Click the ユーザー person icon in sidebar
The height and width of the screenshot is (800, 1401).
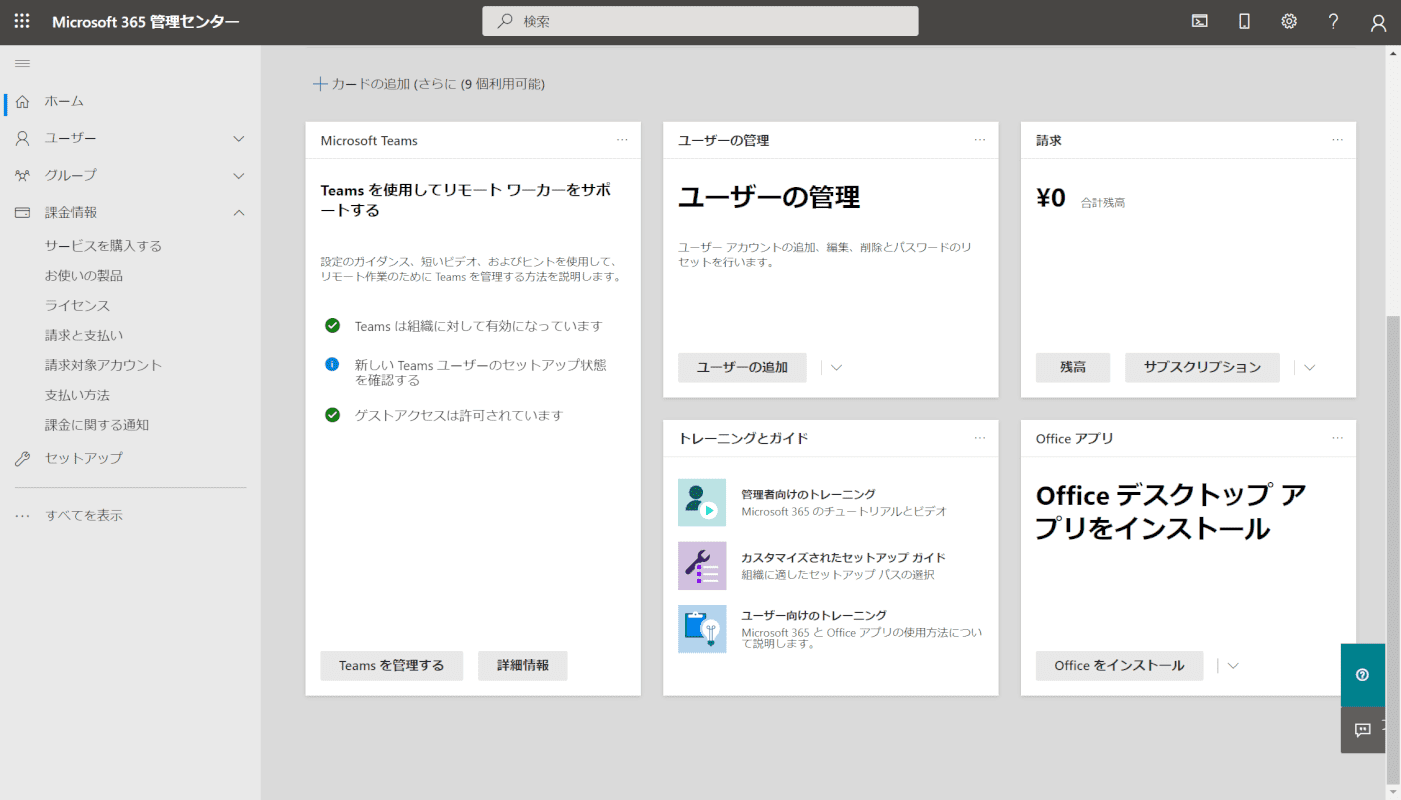tap(23, 138)
